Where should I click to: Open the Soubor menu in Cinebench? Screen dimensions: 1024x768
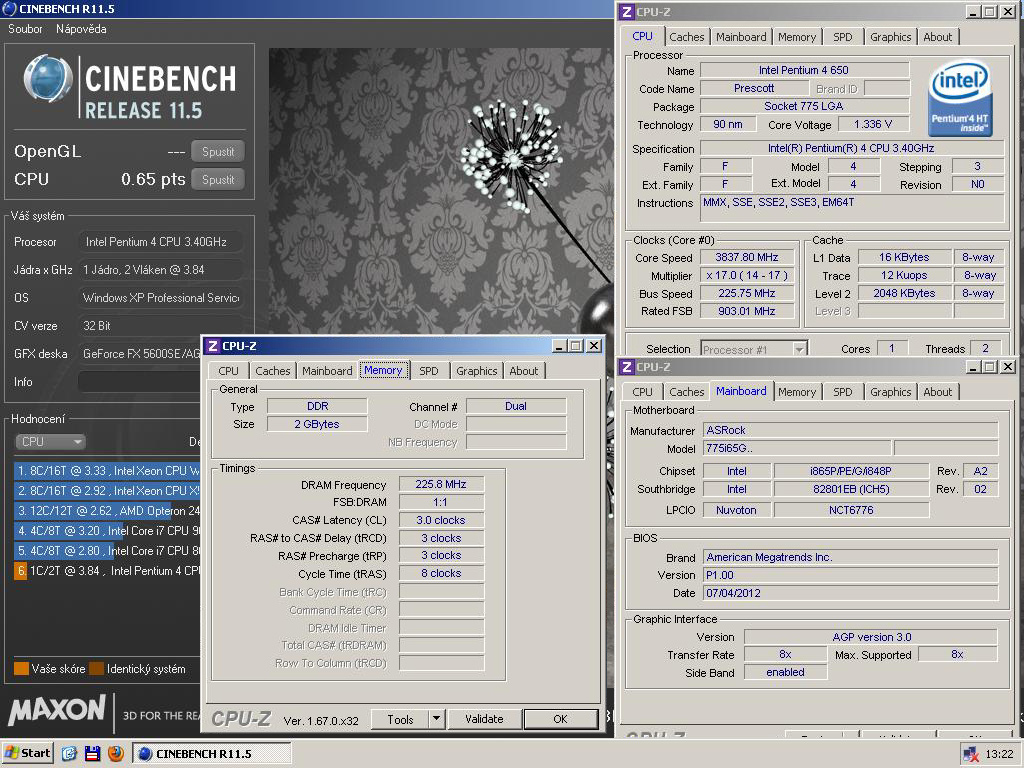25,29
